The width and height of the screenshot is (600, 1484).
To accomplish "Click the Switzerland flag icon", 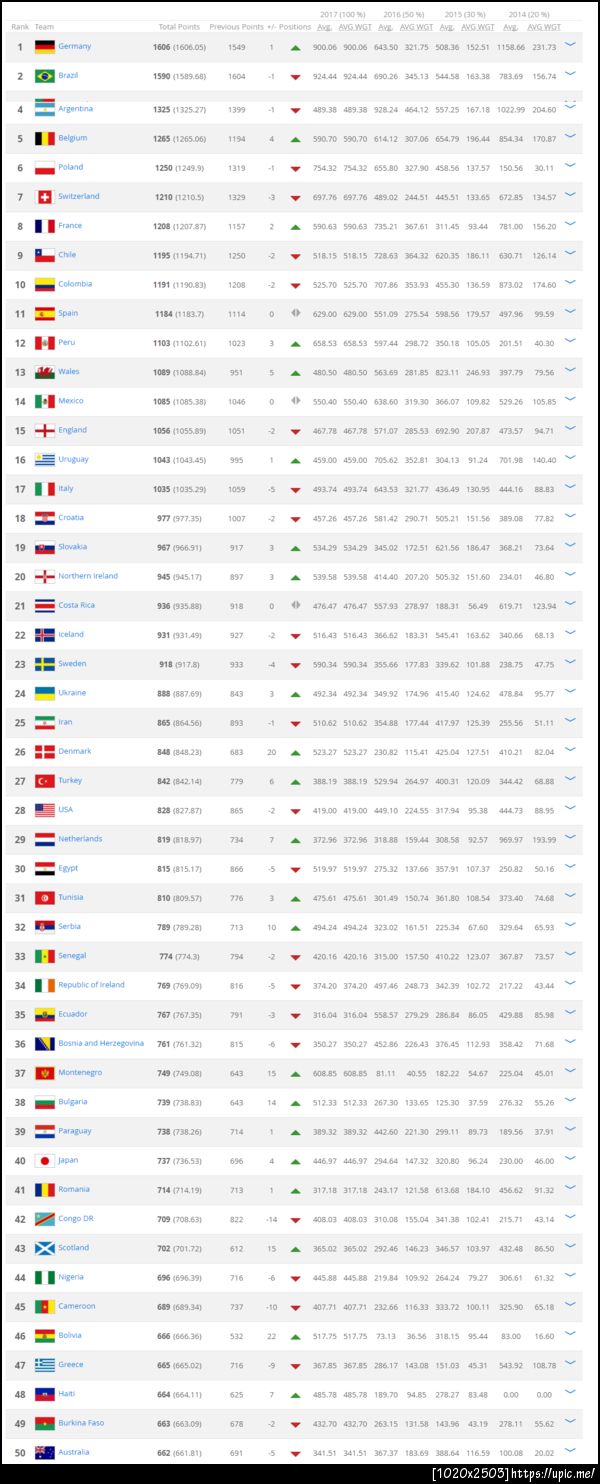I will [x=44, y=197].
